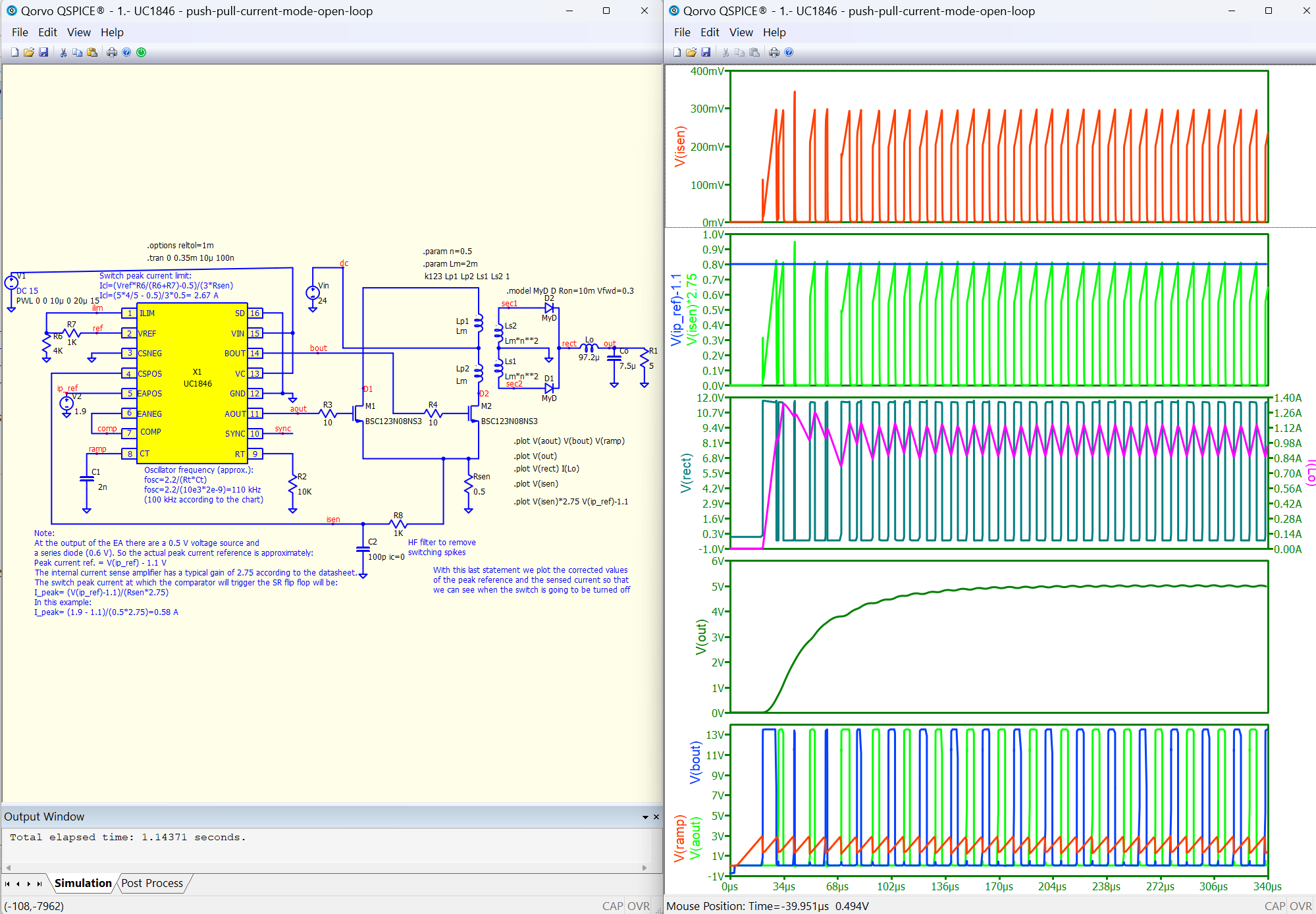Close the Output Window panel
The height and width of the screenshot is (914, 1316).
tap(656, 817)
